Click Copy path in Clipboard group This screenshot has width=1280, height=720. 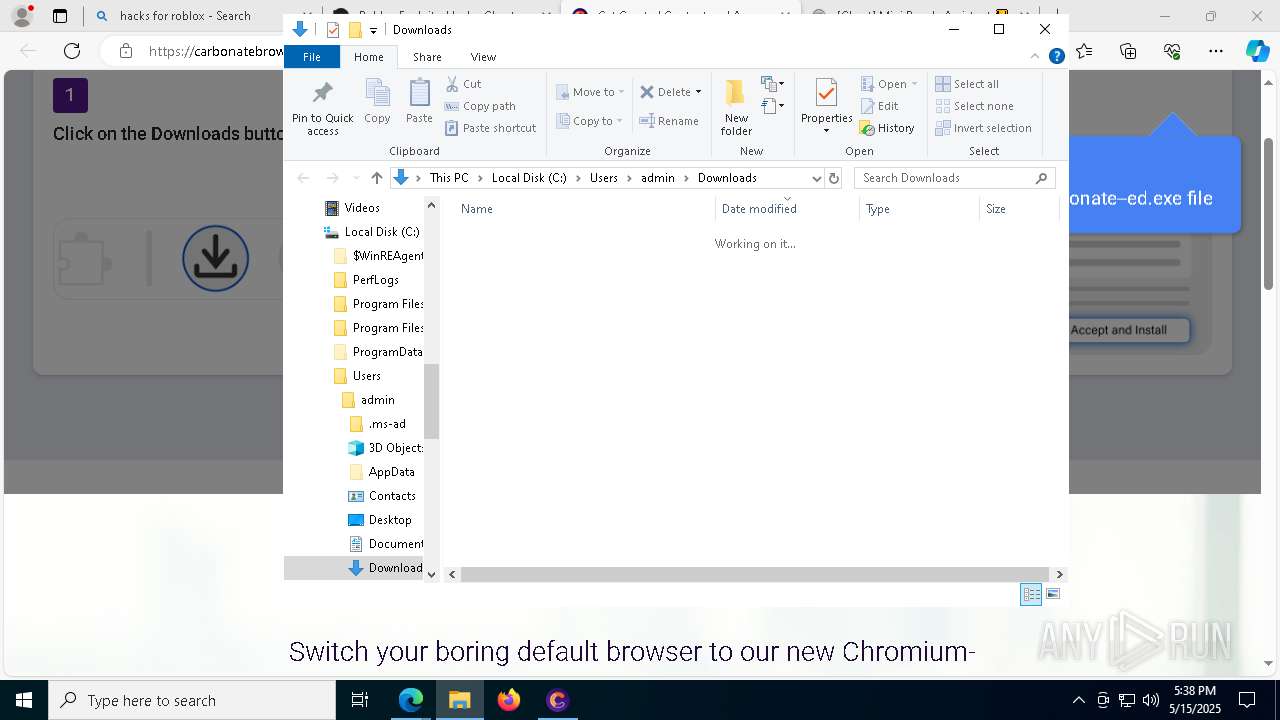[480, 106]
